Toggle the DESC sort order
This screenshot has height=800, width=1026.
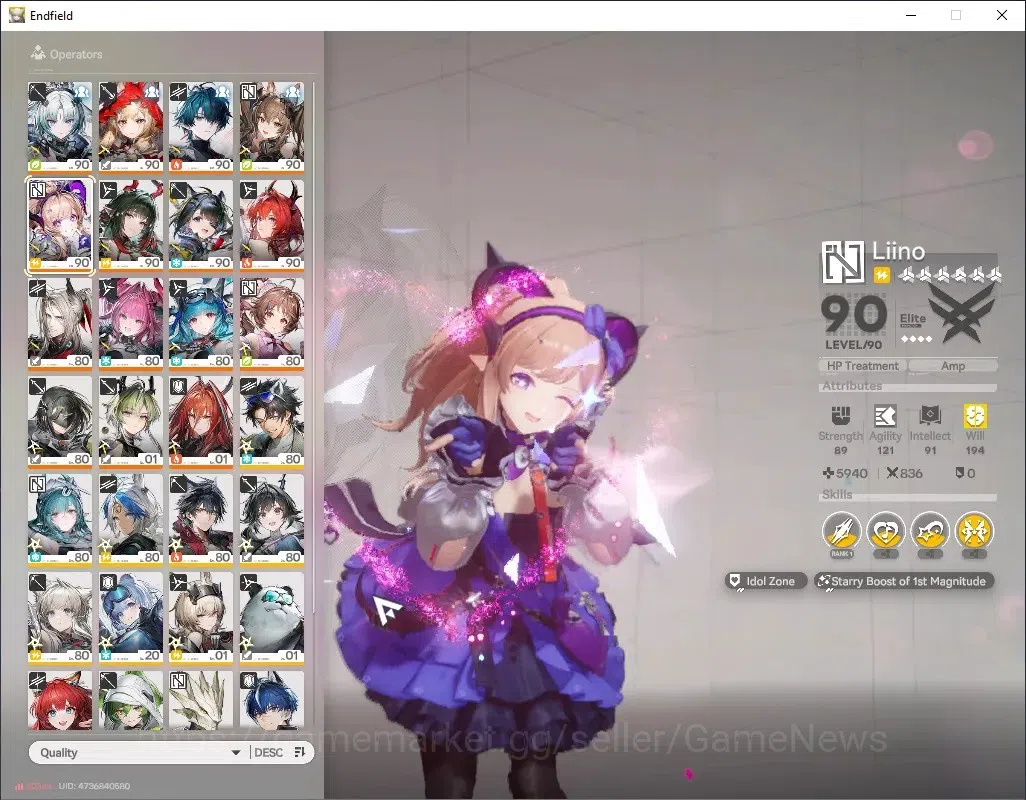pos(279,752)
